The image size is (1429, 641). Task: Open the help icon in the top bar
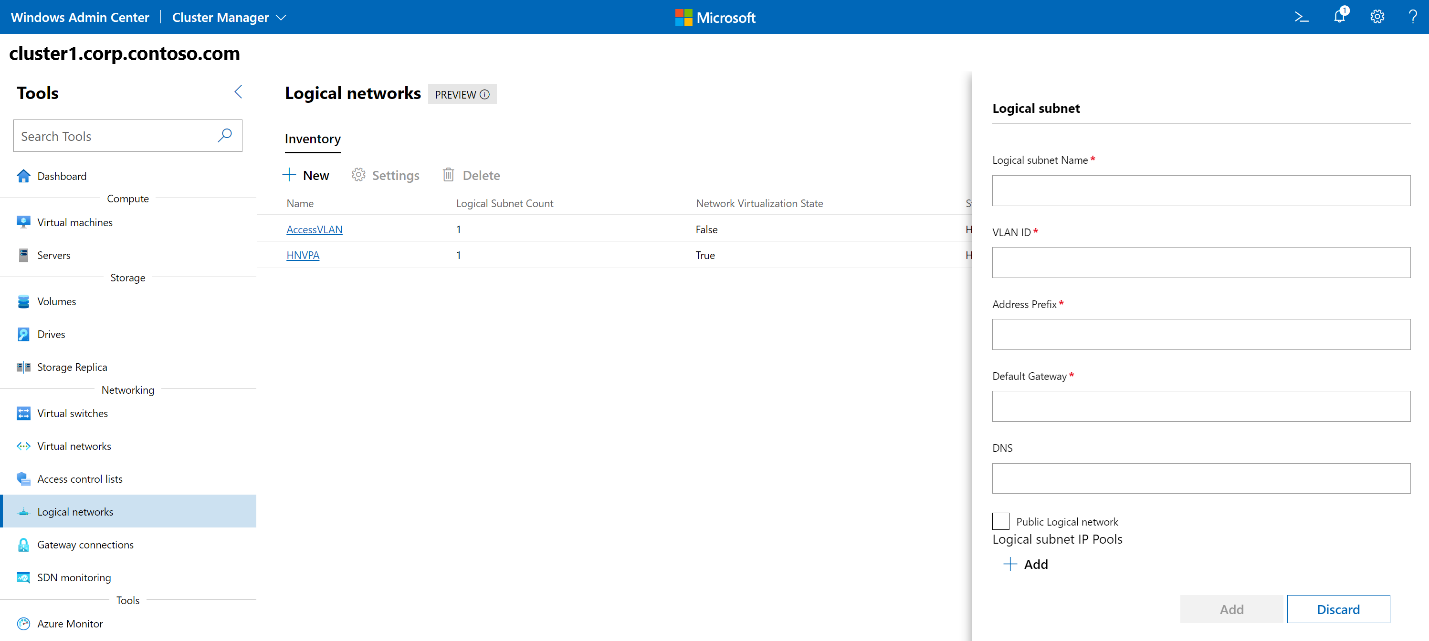(1413, 16)
